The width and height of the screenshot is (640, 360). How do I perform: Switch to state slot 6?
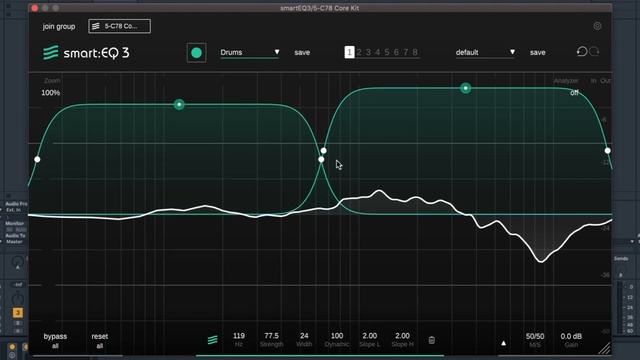(x=396, y=52)
